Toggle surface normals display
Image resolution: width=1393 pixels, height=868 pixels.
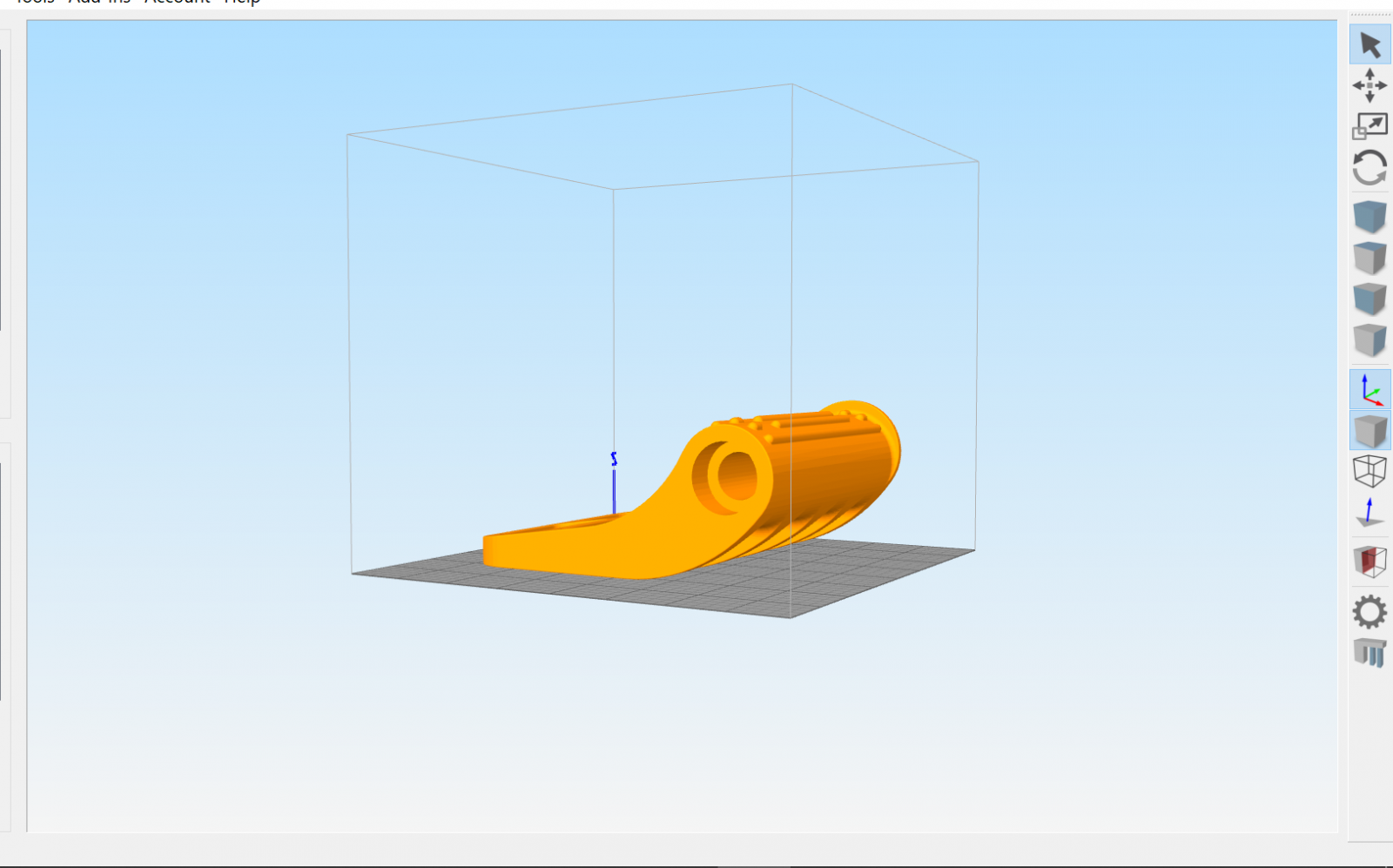[x=1369, y=512]
